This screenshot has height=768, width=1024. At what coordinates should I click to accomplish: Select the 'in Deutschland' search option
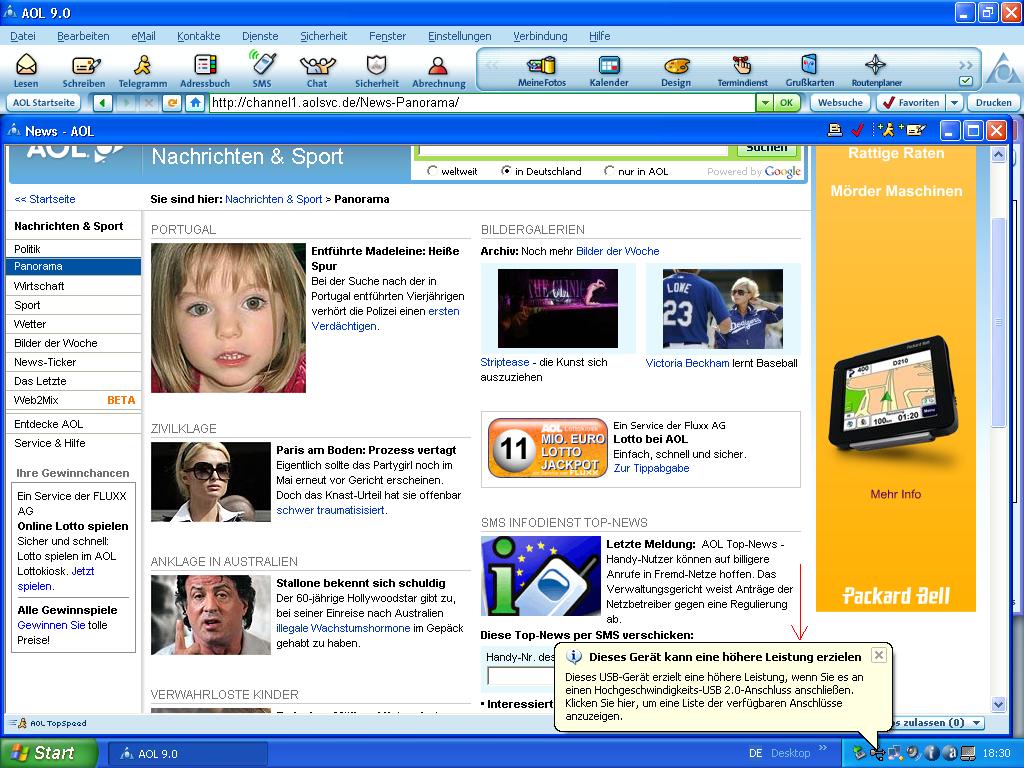click(505, 171)
